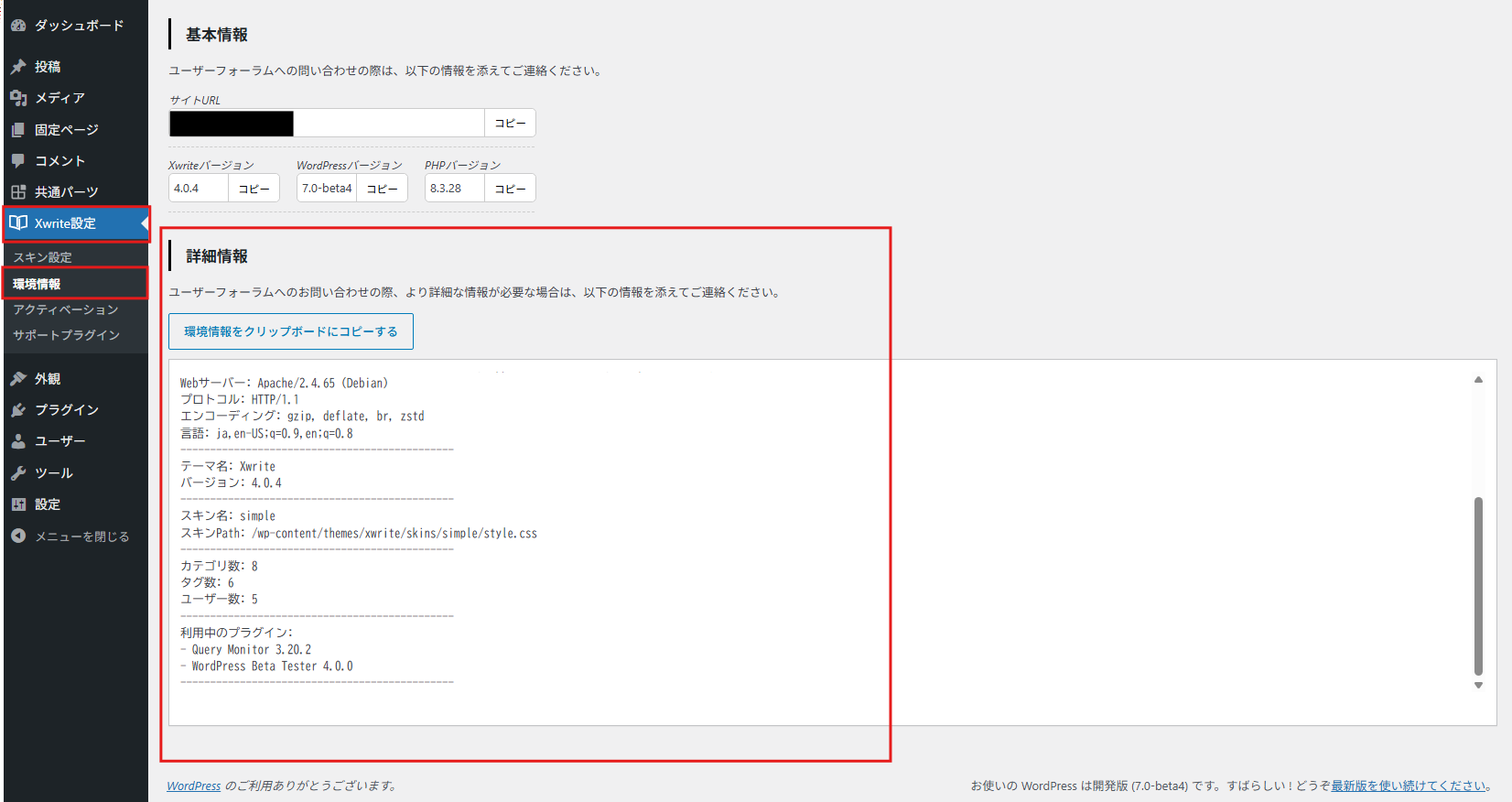
Task: Click the speech bubble Comments icon
Action: 18,161
